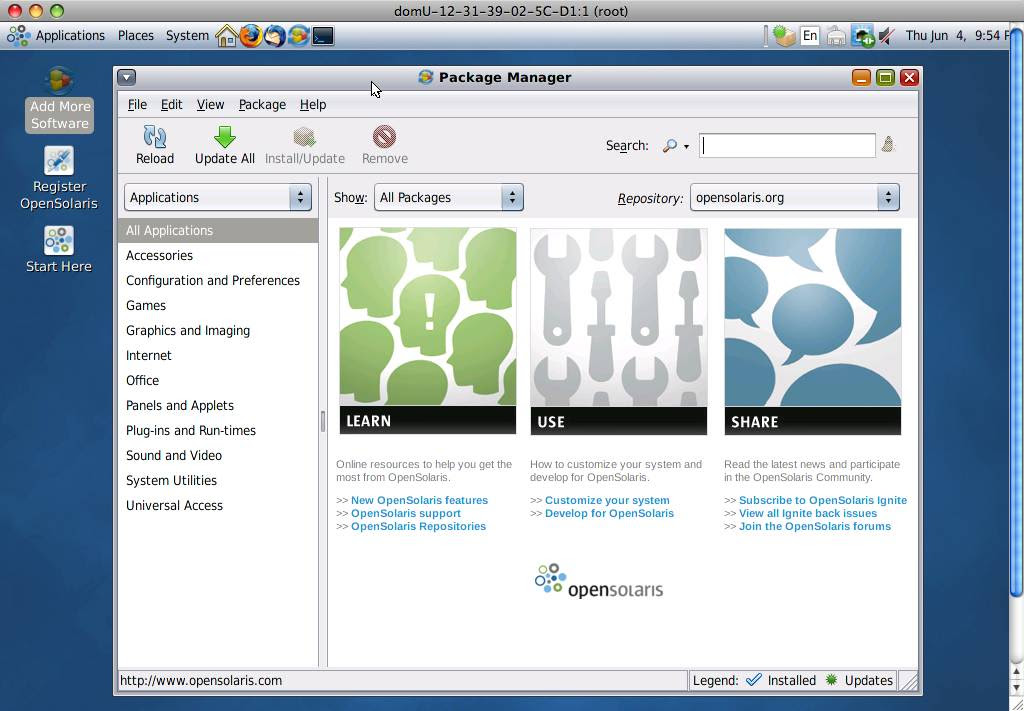This screenshot has height=711, width=1024.
Task: Open the View menu
Action: [x=210, y=104]
